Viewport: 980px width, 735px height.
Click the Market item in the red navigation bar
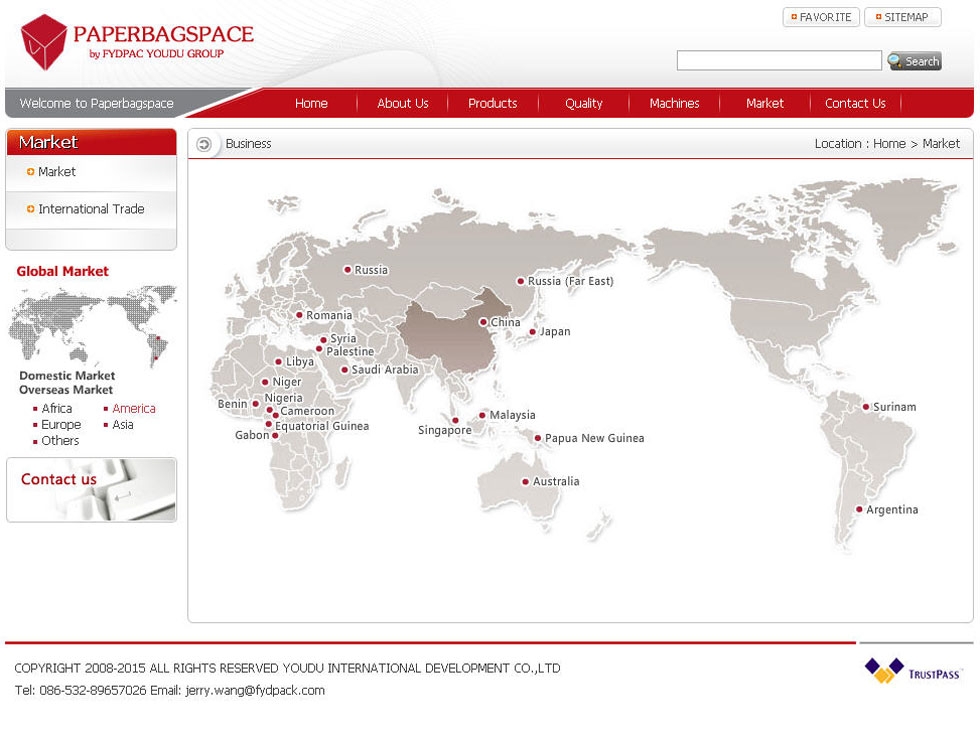(764, 104)
